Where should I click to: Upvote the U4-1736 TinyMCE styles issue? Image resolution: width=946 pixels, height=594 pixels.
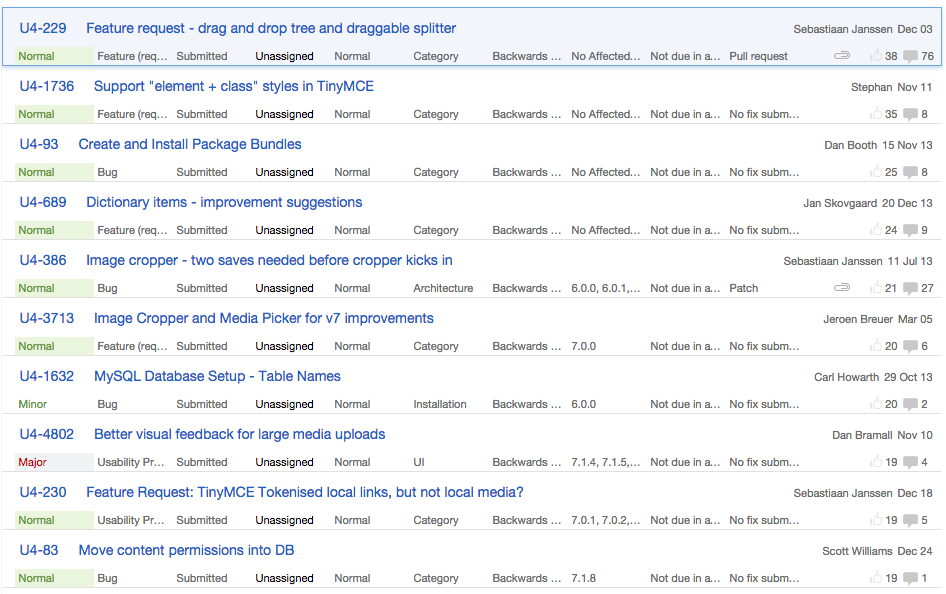click(x=876, y=114)
